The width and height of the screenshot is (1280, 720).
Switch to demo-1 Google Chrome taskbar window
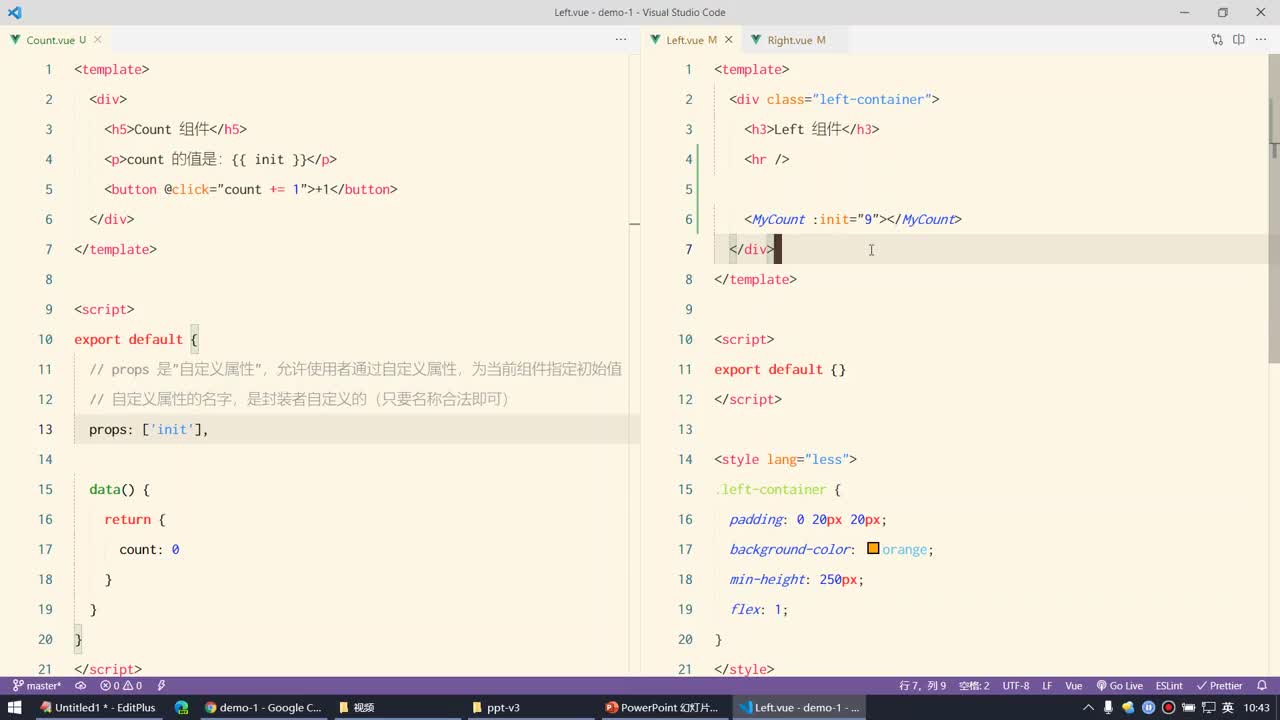coord(264,707)
